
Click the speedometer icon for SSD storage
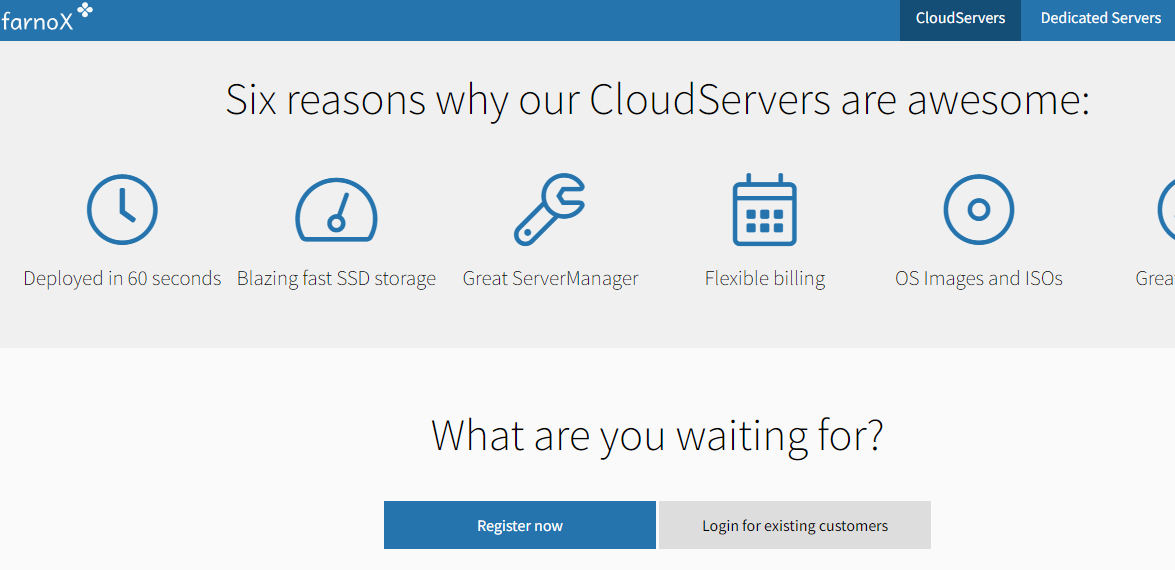tap(336, 211)
